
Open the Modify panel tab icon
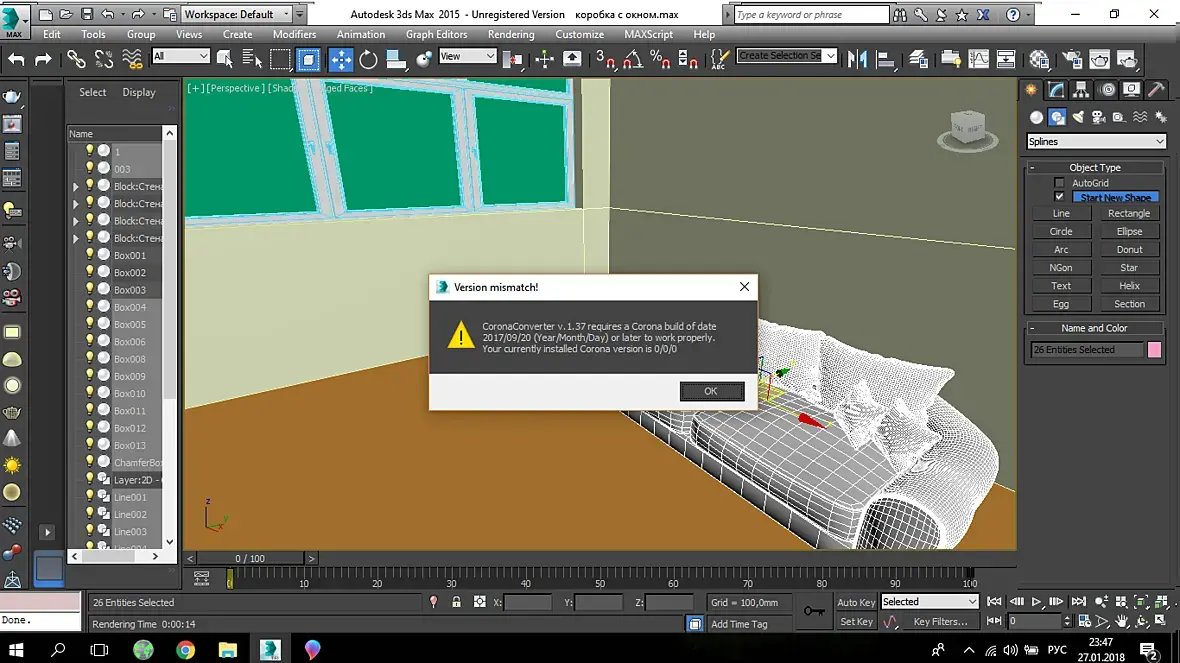click(x=1057, y=90)
